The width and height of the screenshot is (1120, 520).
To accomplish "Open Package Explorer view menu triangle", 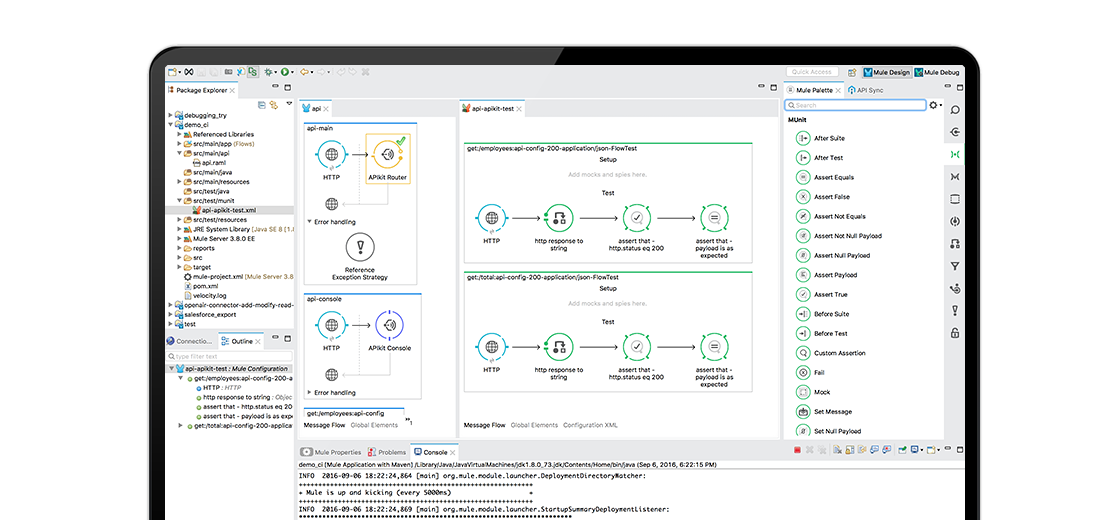I will [x=289, y=104].
